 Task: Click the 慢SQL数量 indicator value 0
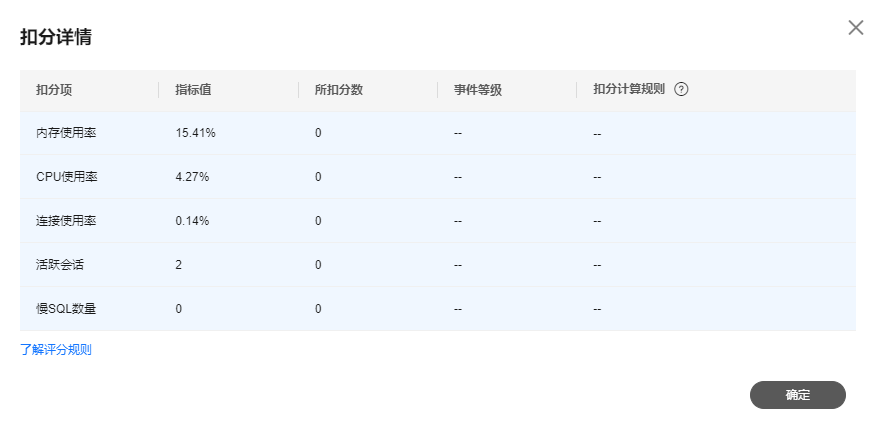(179, 309)
